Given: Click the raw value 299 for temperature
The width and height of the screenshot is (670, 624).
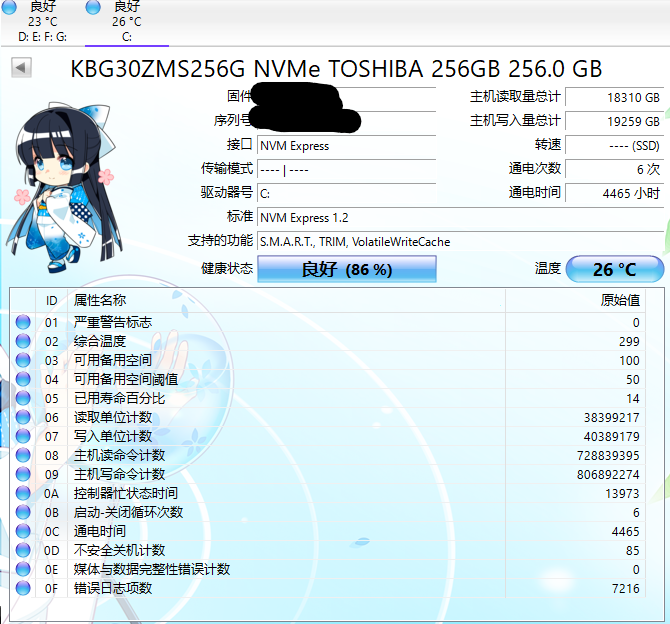Looking at the screenshot, I should [629, 341].
